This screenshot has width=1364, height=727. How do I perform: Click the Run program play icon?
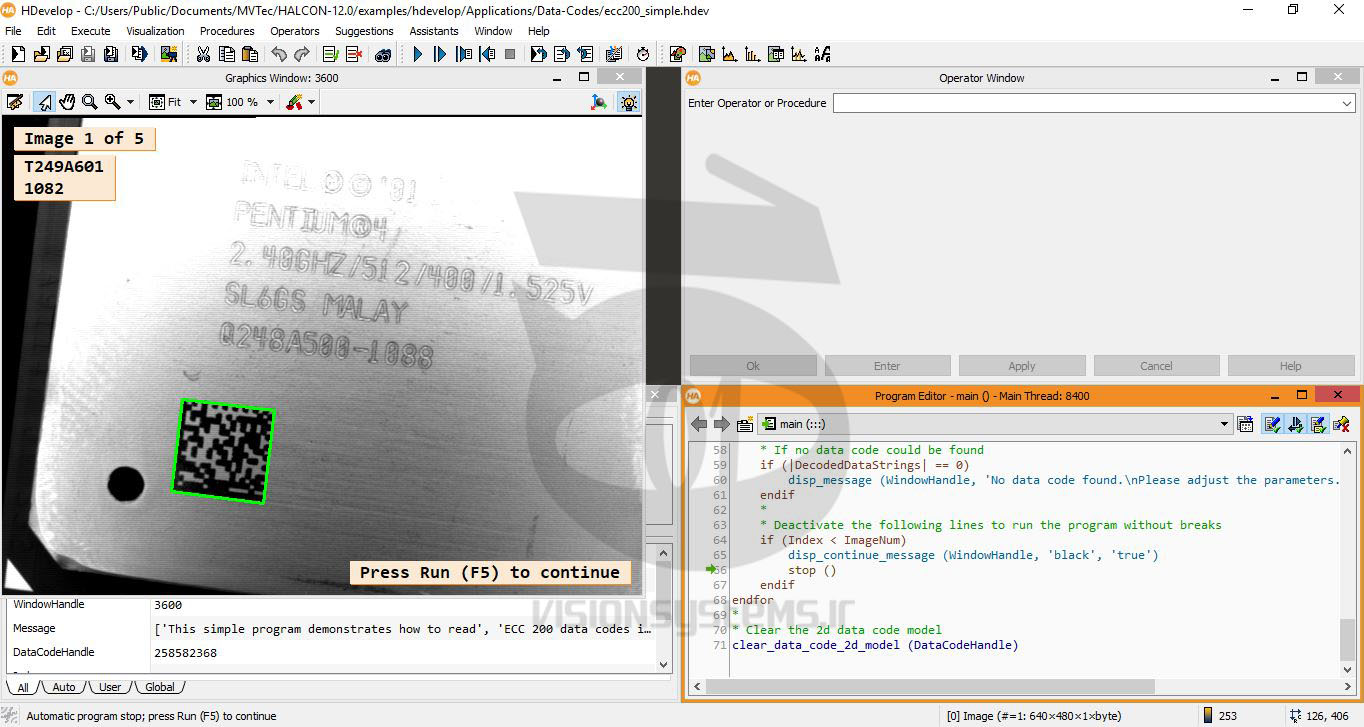point(418,54)
